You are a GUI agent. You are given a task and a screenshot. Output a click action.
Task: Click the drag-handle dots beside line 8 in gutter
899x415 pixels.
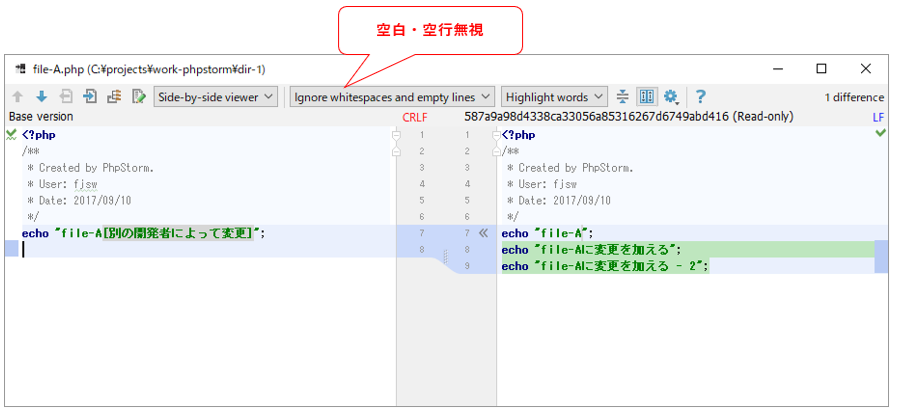click(445, 256)
